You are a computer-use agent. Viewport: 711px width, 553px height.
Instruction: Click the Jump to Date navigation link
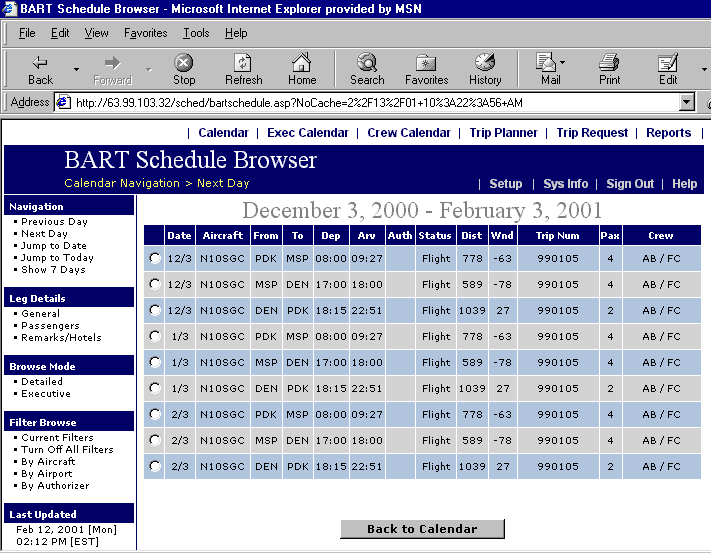(x=54, y=246)
